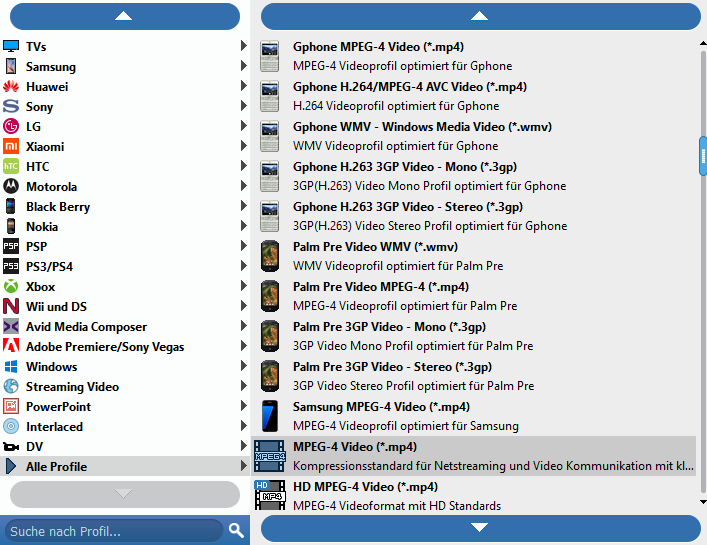This screenshot has height=545, width=707.
Task: Click the Palm Pre Video WMV phone thumbnail
Action: 270,256
